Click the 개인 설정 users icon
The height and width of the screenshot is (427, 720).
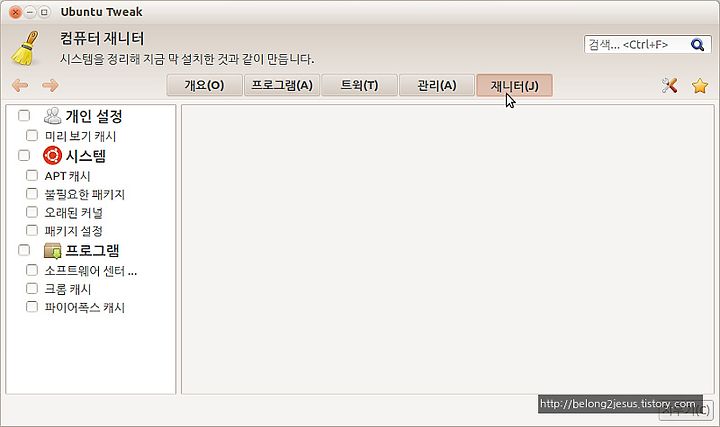(x=52, y=116)
